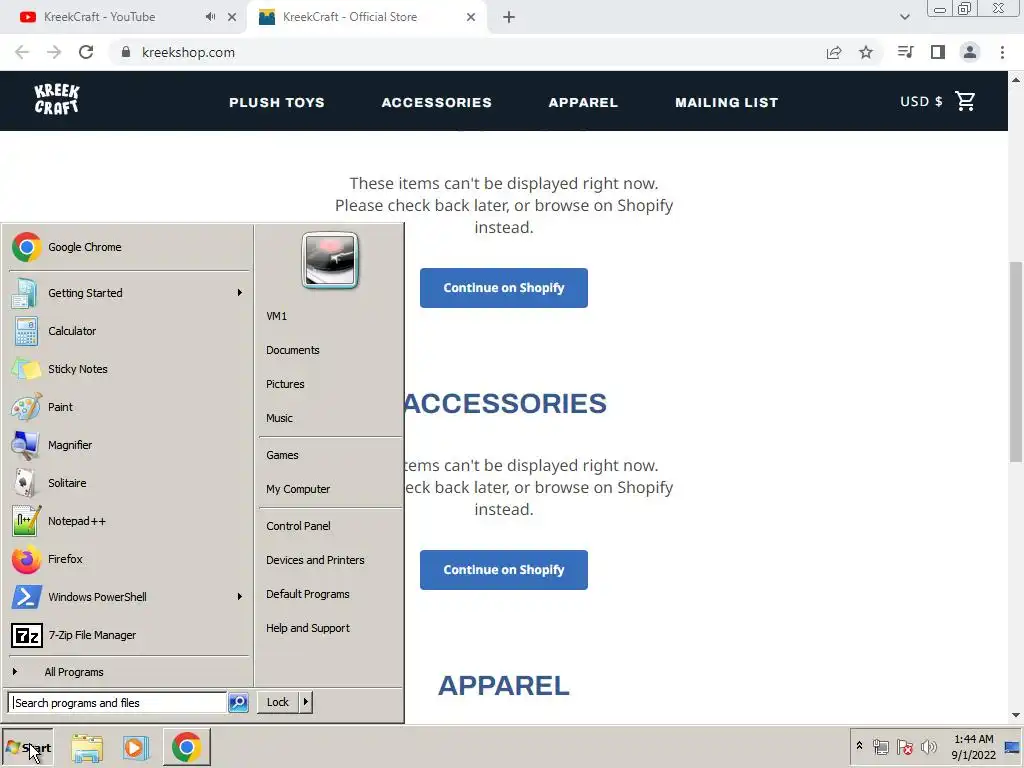The image size is (1024, 768).
Task: Toggle Chrome side panel
Action: click(x=938, y=52)
